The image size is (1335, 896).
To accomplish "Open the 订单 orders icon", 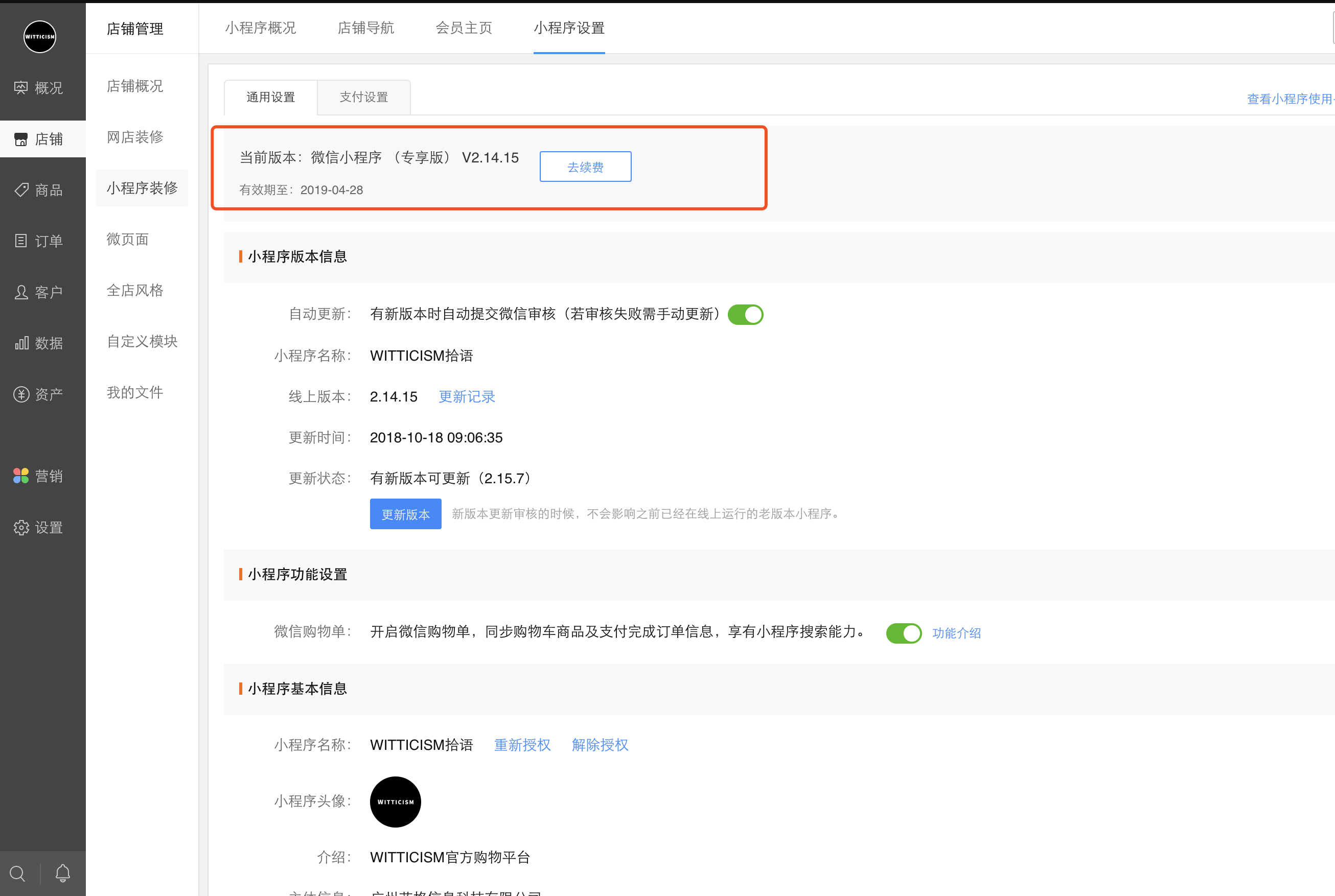I will pos(21,241).
